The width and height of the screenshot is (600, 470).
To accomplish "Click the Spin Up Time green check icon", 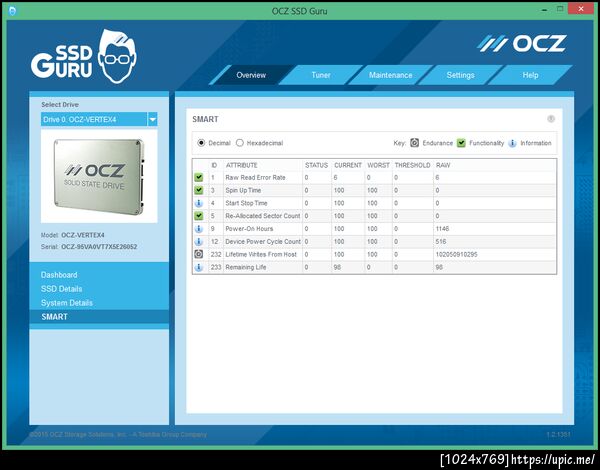I will [199, 190].
